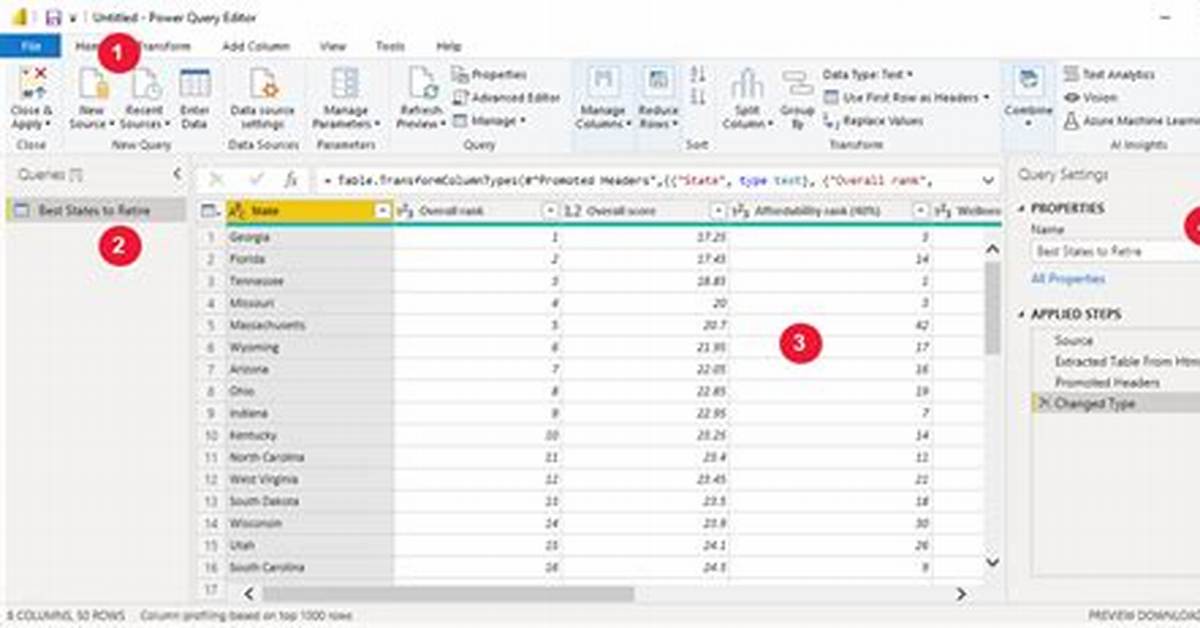The height and width of the screenshot is (628, 1200).
Task: Click the Combine icon
Action: coord(1028,82)
